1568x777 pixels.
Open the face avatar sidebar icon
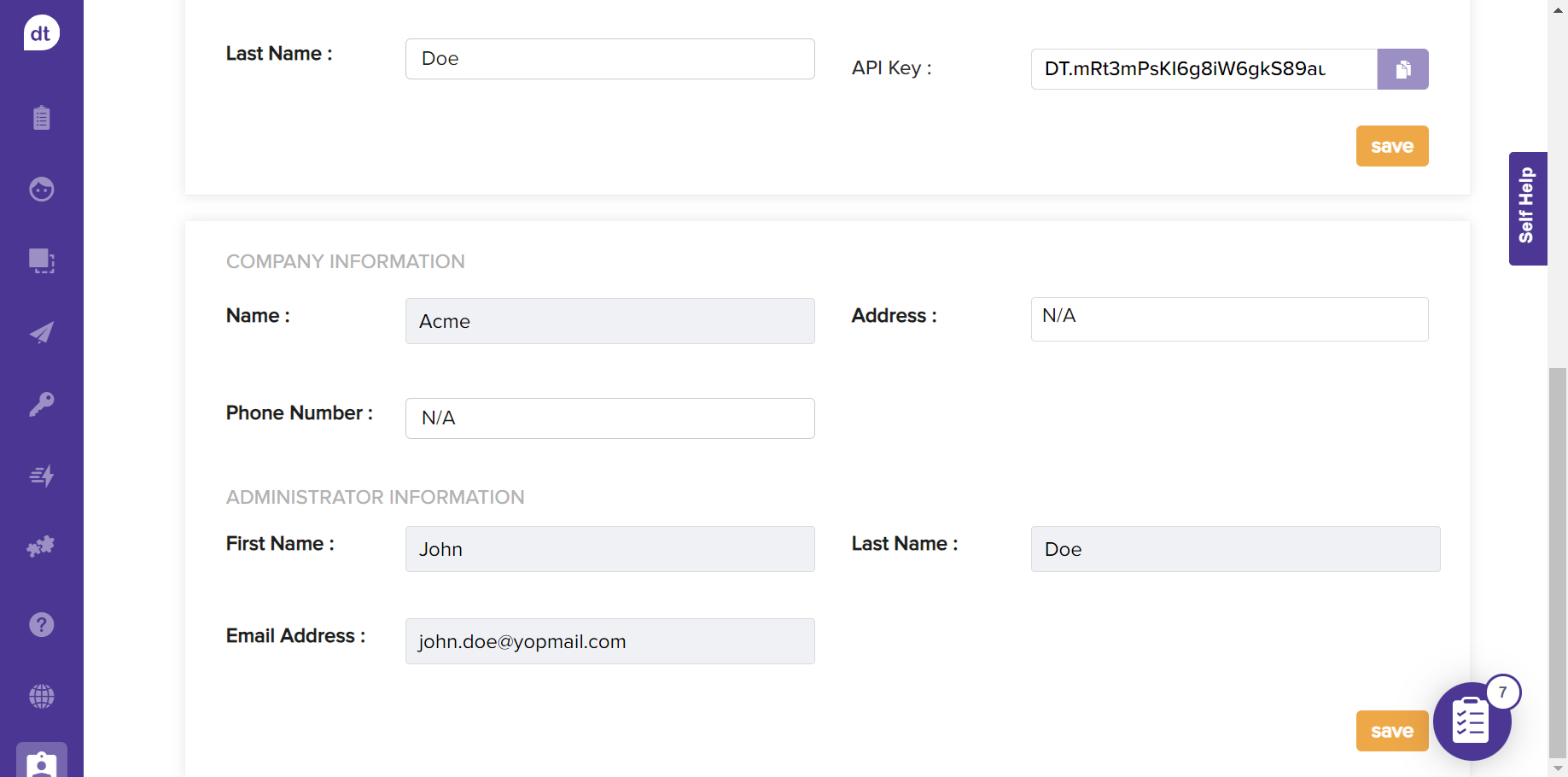coord(41,189)
